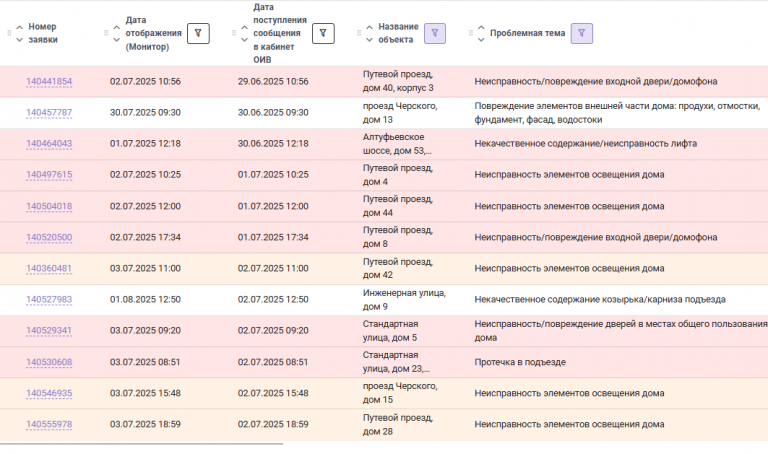Grab drag handle of Дата поступления column
Screen dimensions: 768x454
[234, 33]
